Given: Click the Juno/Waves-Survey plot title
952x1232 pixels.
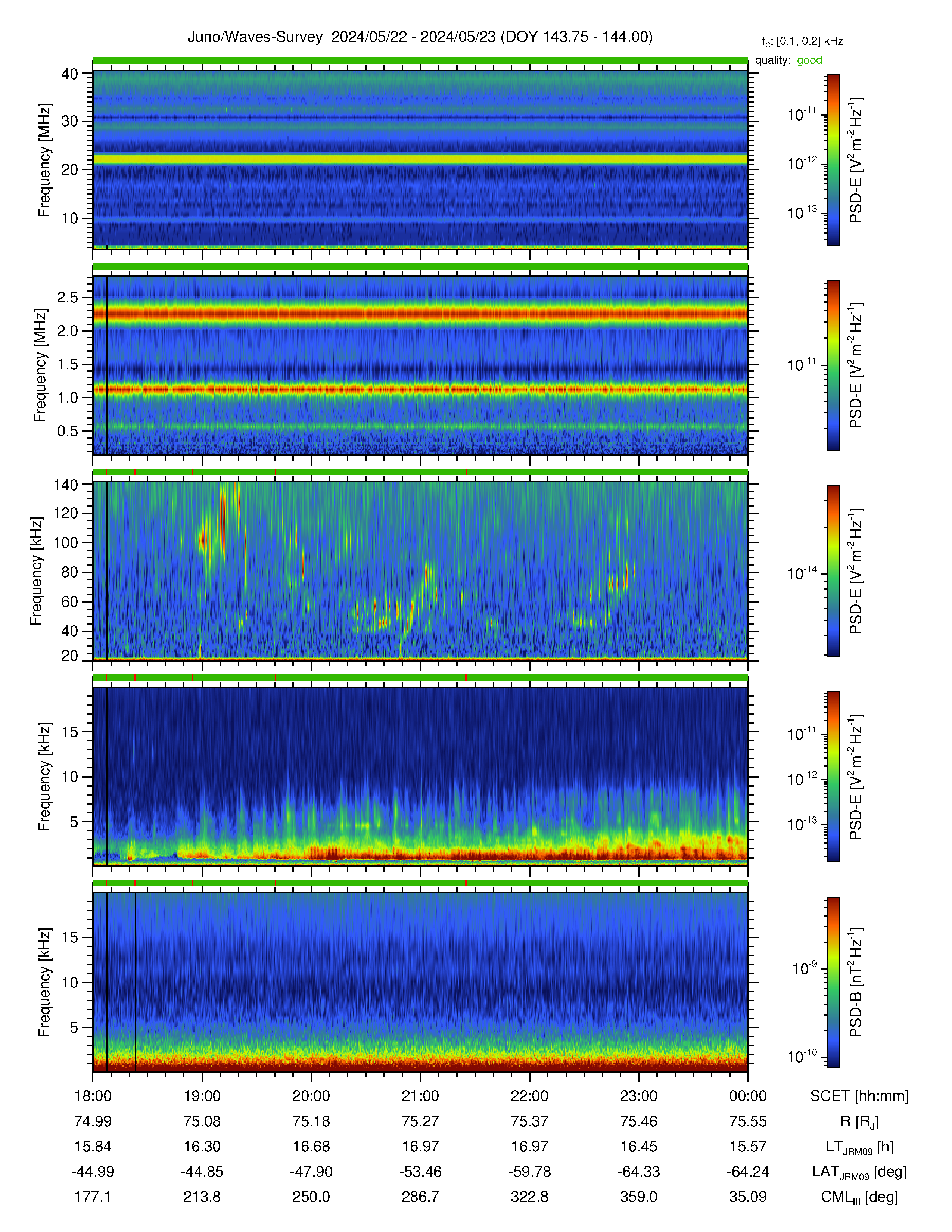Looking at the screenshot, I should pos(420,37).
